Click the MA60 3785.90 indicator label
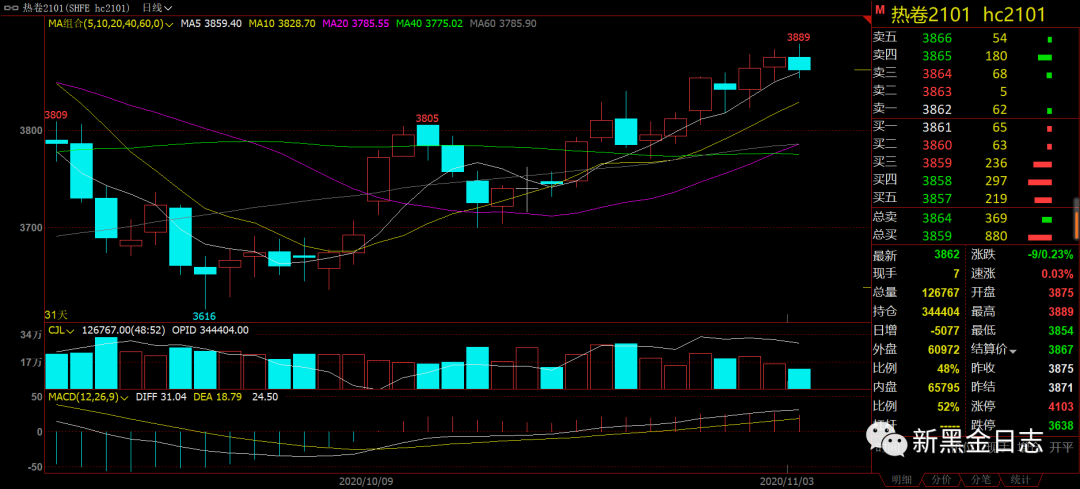The width and height of the screenshot is (1080, 489). (x=503, y=23)
